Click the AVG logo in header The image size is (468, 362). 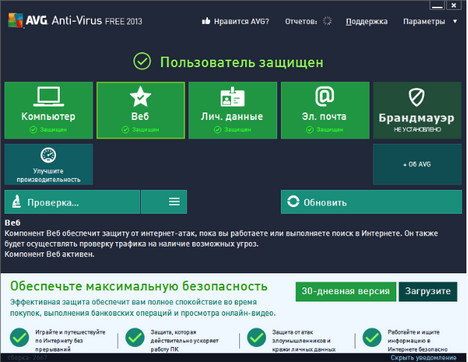[x=16, y=21]
